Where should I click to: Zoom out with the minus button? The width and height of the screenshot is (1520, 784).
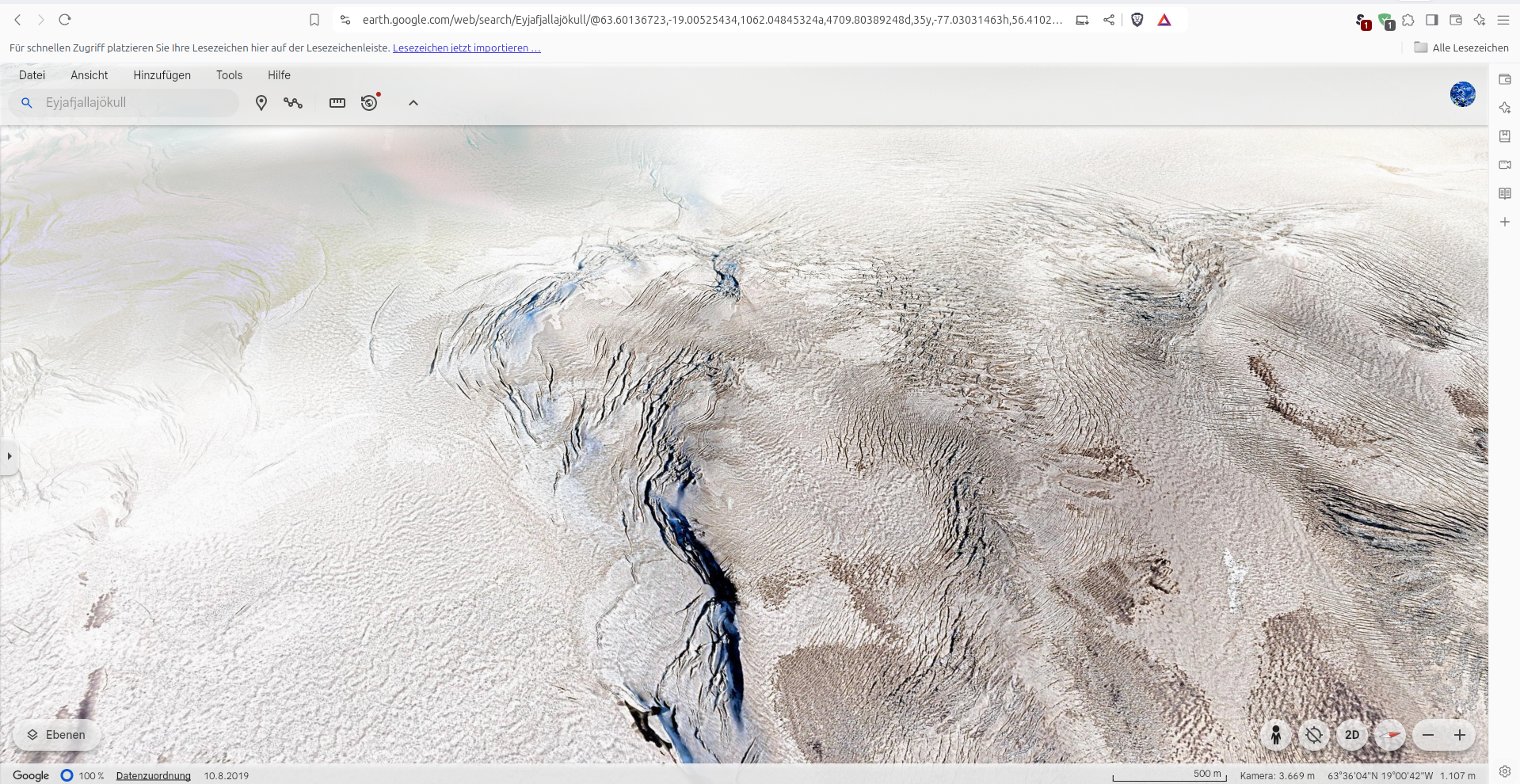(1428, 735)
